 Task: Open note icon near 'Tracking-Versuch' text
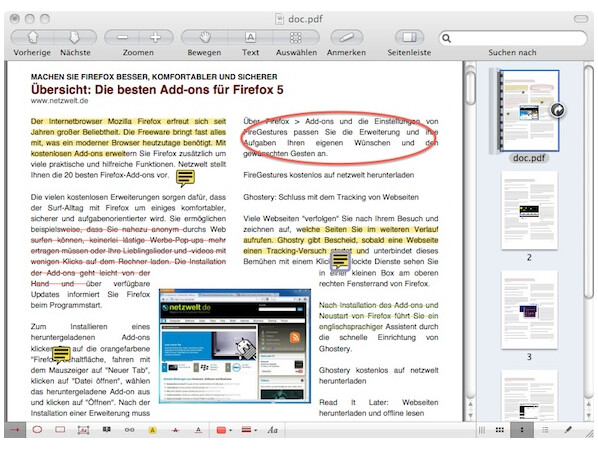point(340,261)
